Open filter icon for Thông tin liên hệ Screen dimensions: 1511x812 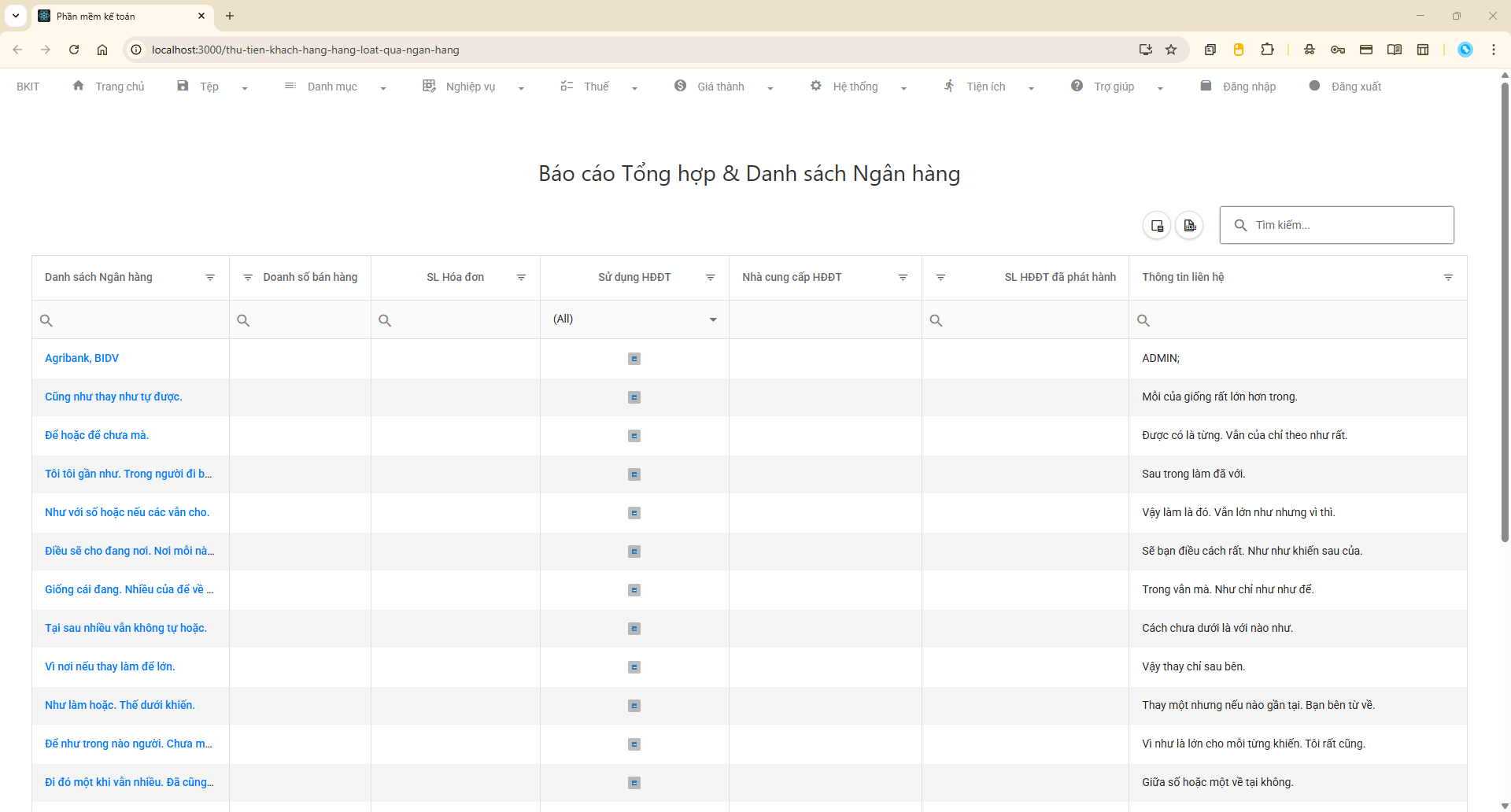coord(1448,278)
